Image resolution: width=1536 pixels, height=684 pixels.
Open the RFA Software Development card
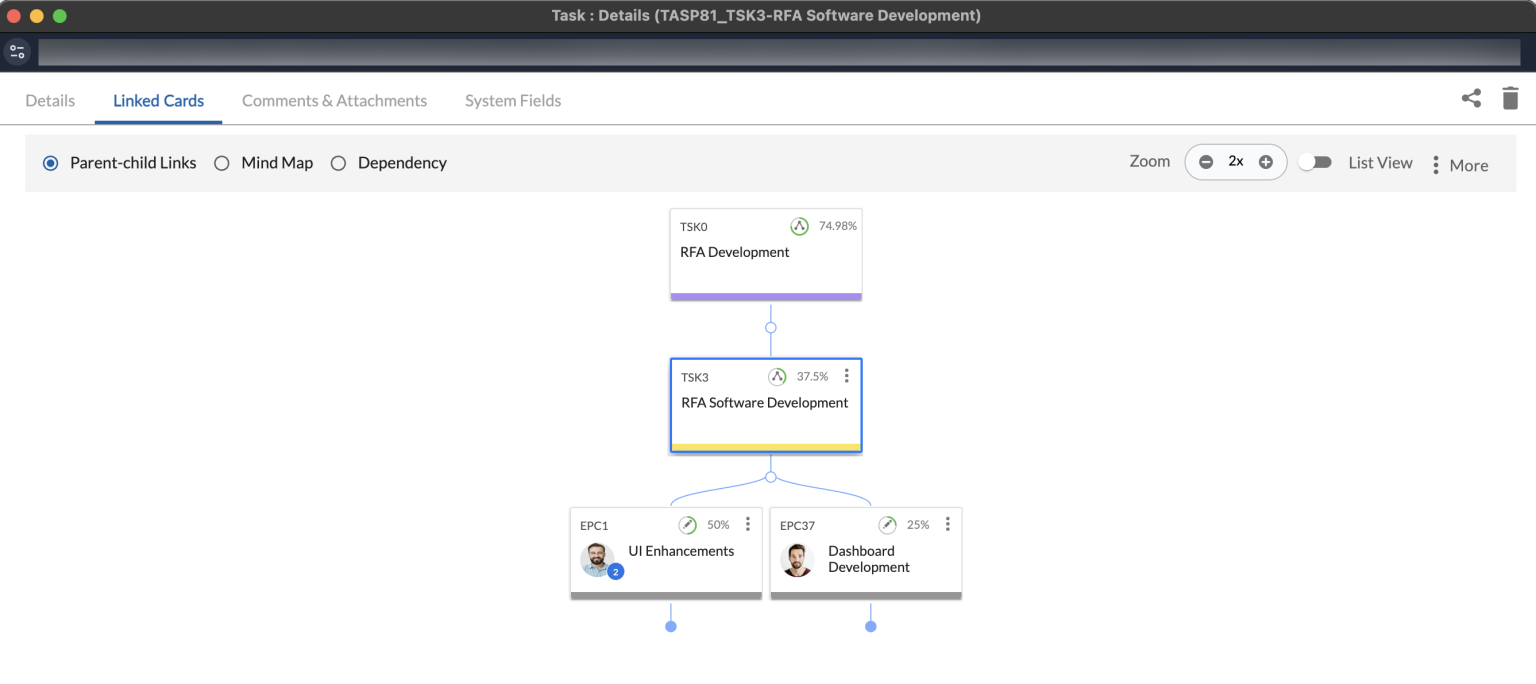[766, 404]
